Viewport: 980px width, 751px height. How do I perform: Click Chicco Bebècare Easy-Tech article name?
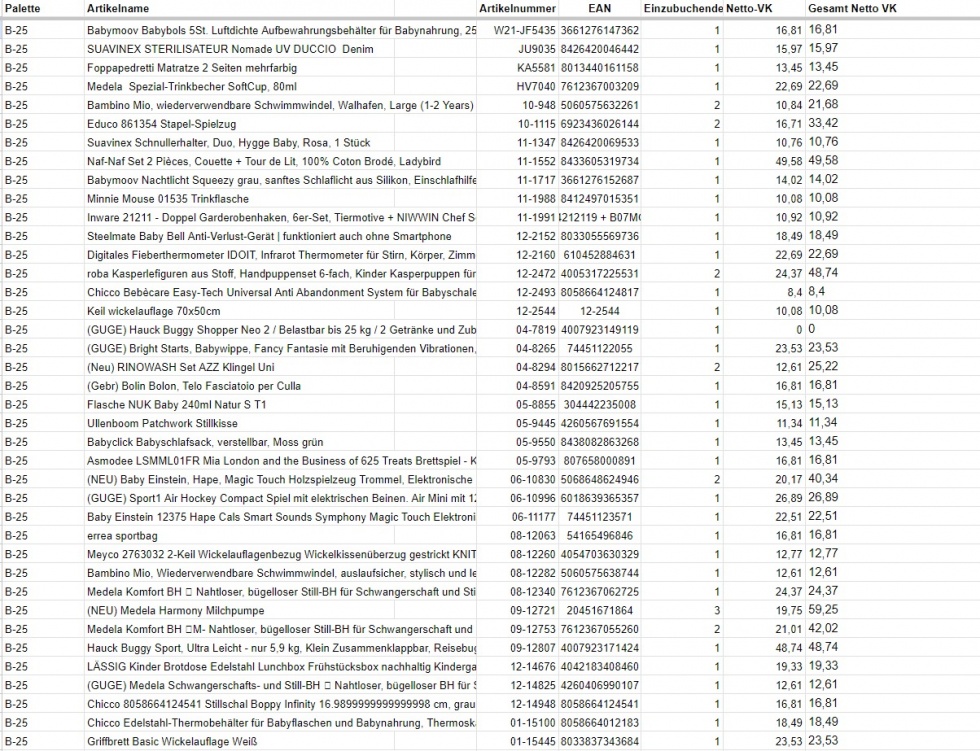point(281,292)
